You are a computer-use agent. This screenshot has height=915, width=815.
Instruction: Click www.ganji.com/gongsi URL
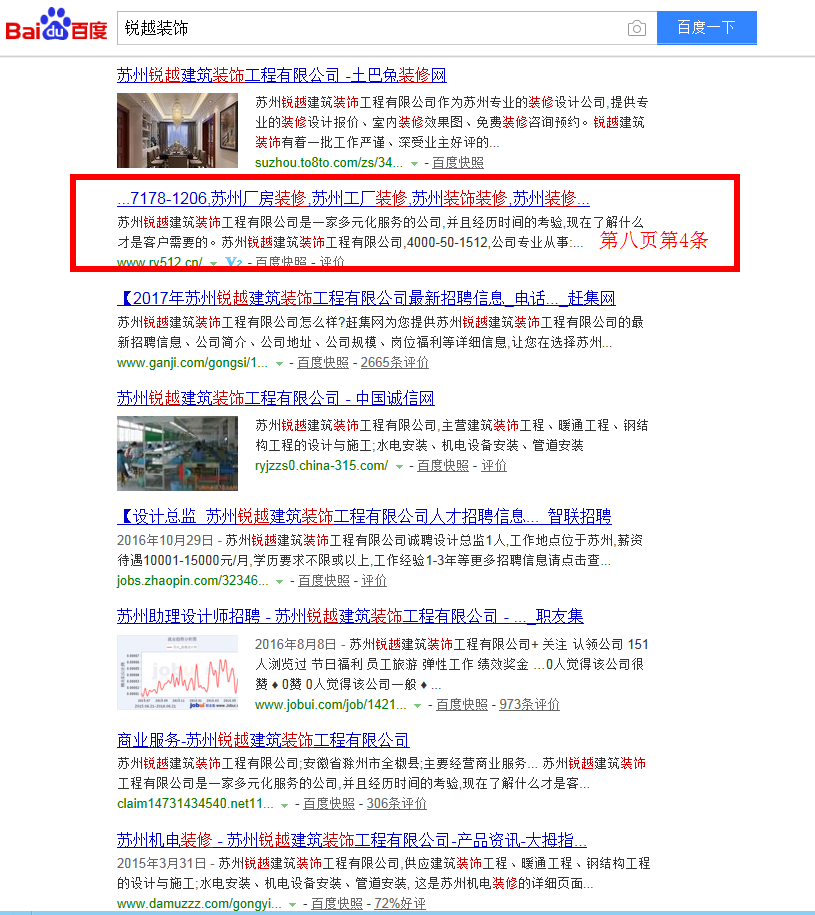192,362
